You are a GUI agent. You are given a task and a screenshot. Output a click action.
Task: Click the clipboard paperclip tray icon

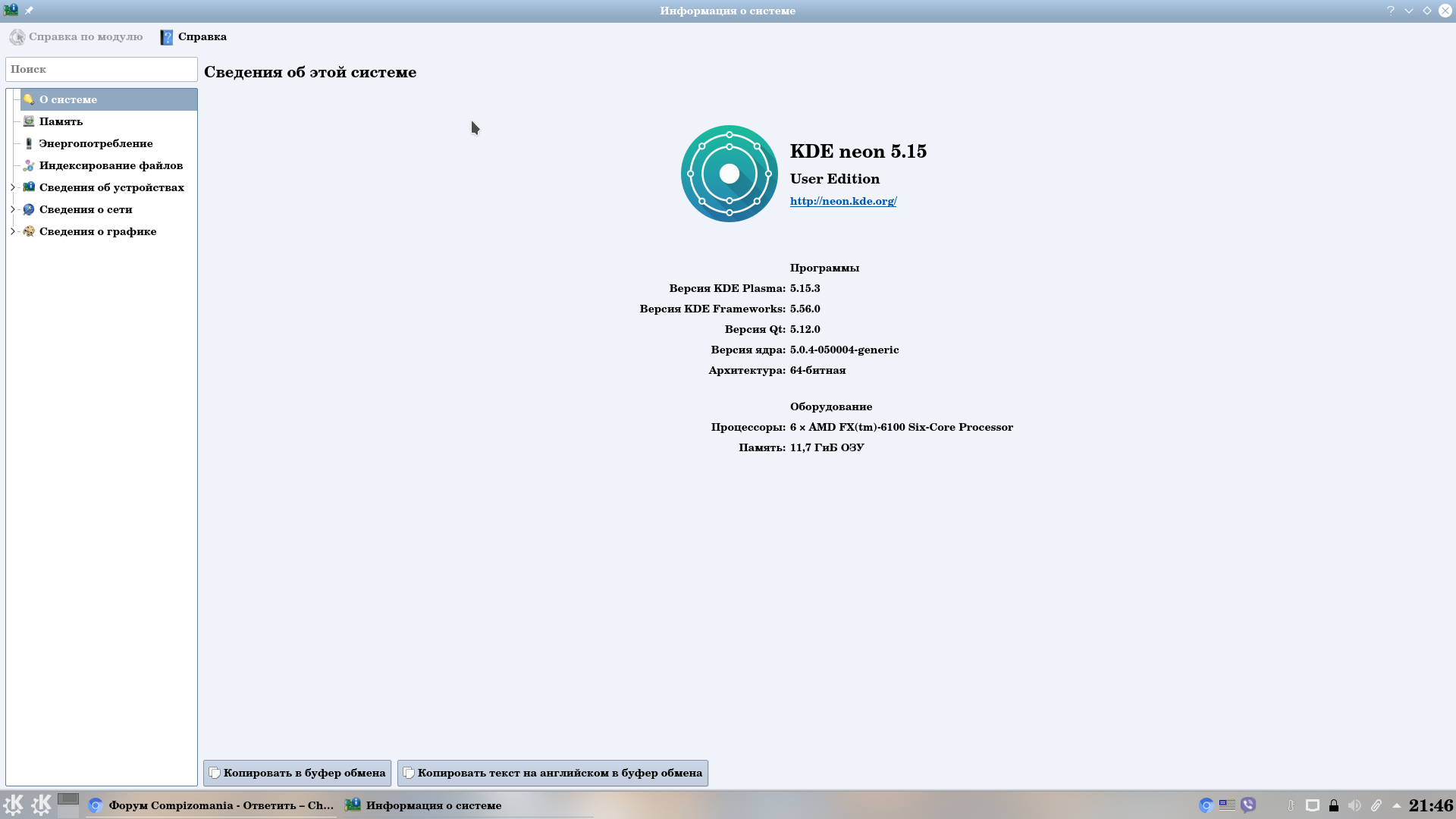pyautogui.click(x=1376, y=805)
